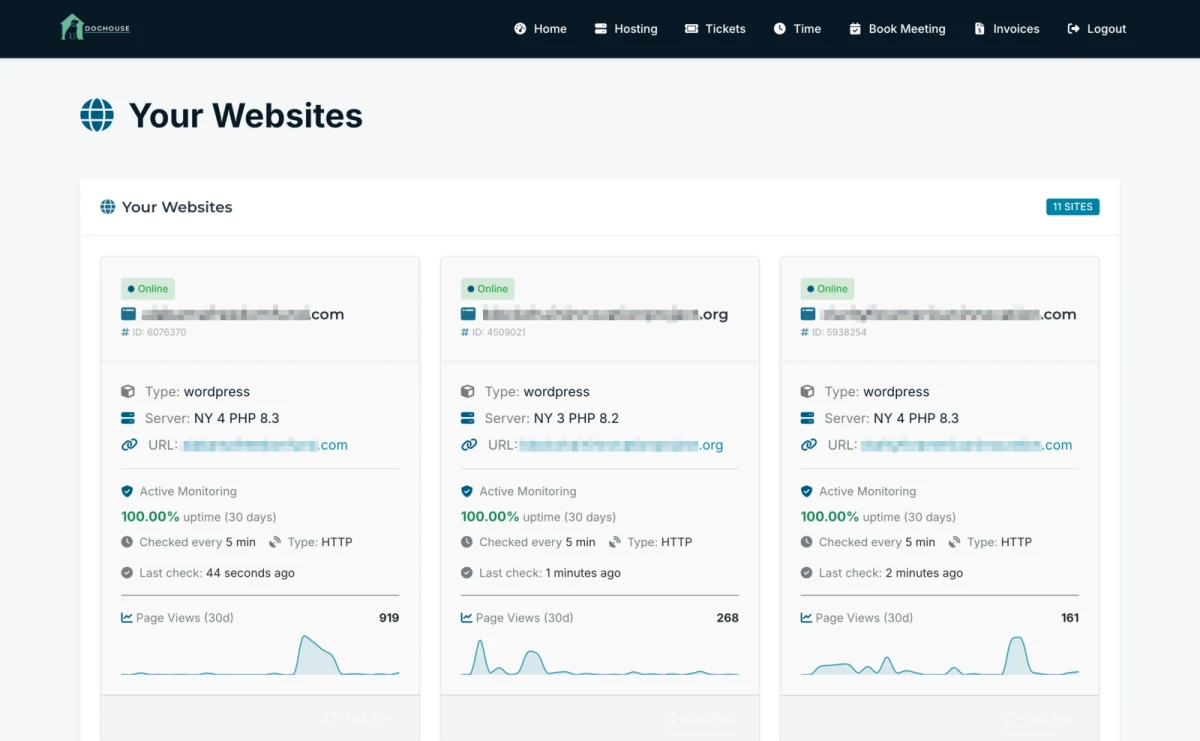The width and height of the screenshot is (1200, 741).
Task: Click the link icon on the NY 4 card with 919 views
Action: pyautogui.click(x=129, y=445)
